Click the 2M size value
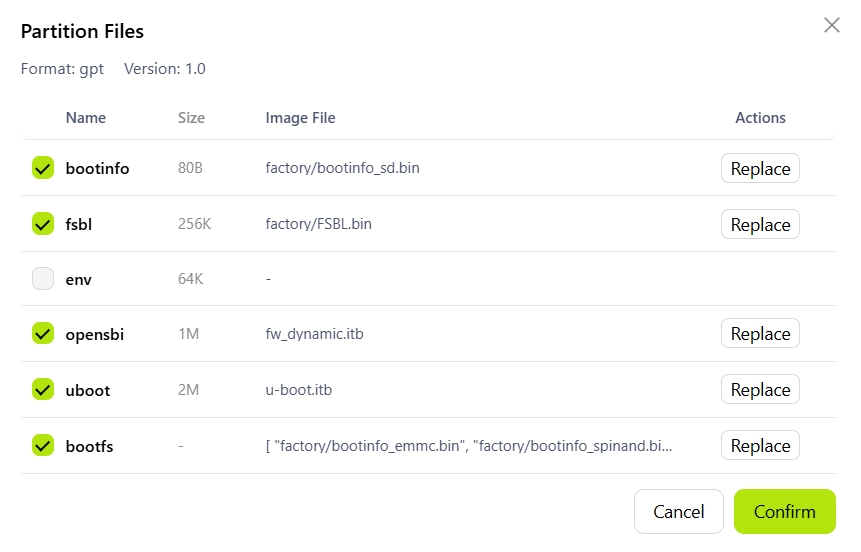 (x=188, y=390)
